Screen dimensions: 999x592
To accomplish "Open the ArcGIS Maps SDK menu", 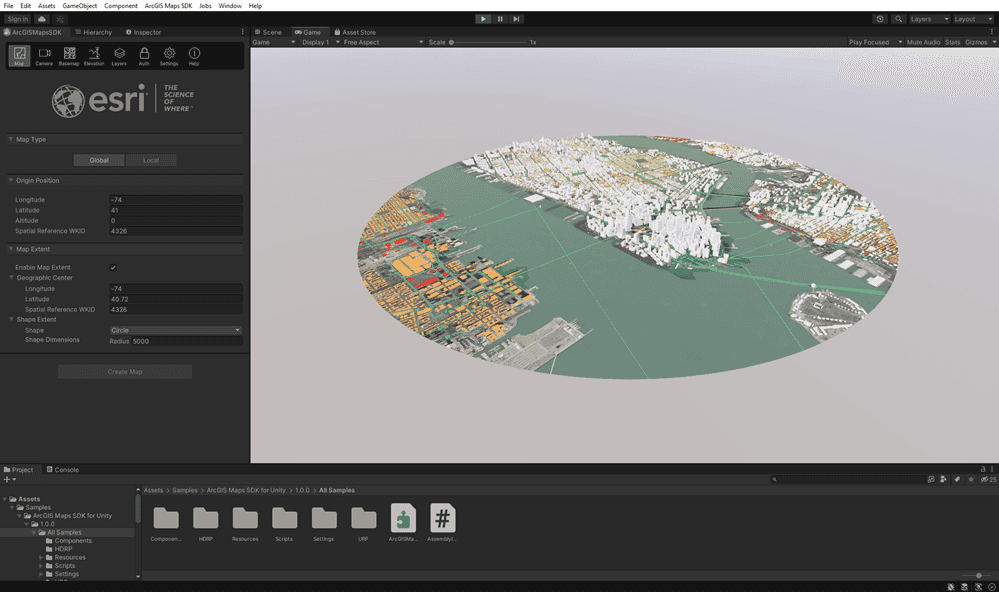I will click(x=166, y=4).
